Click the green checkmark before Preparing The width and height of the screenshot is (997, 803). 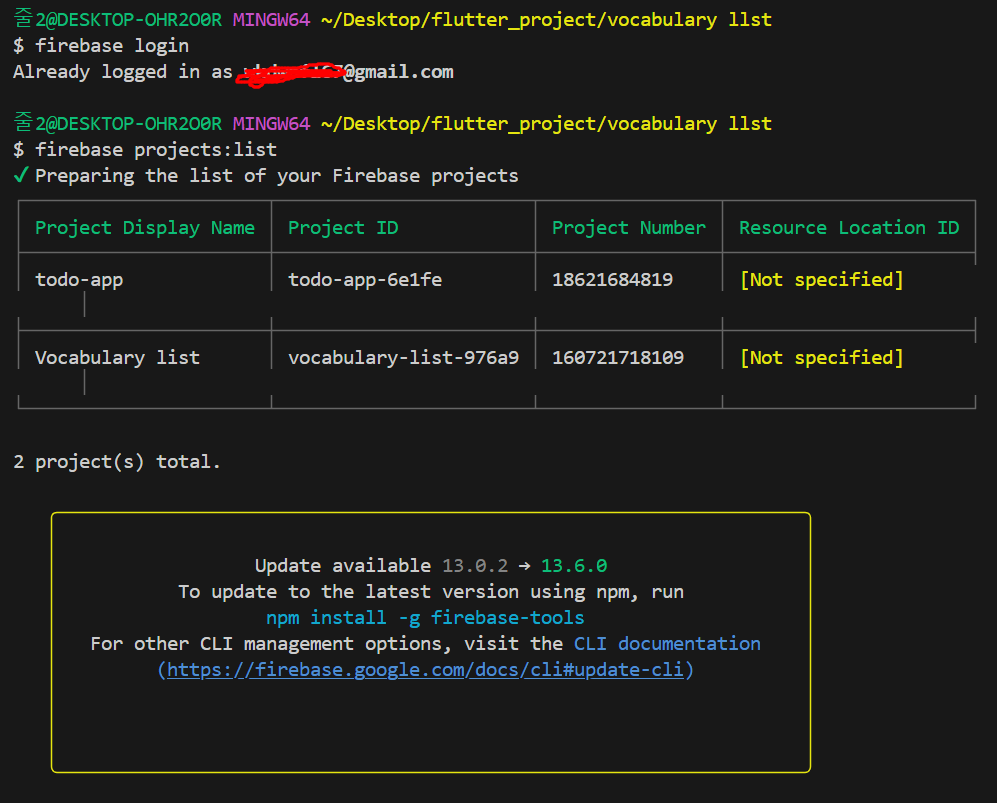pyautogui.click(x=20, y=175)
